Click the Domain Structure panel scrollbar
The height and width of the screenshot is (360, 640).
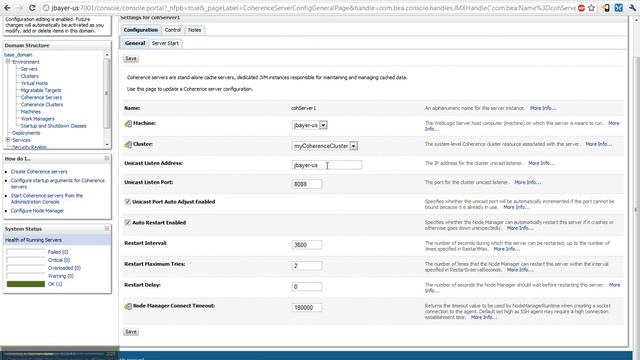[x=107, y=100]
